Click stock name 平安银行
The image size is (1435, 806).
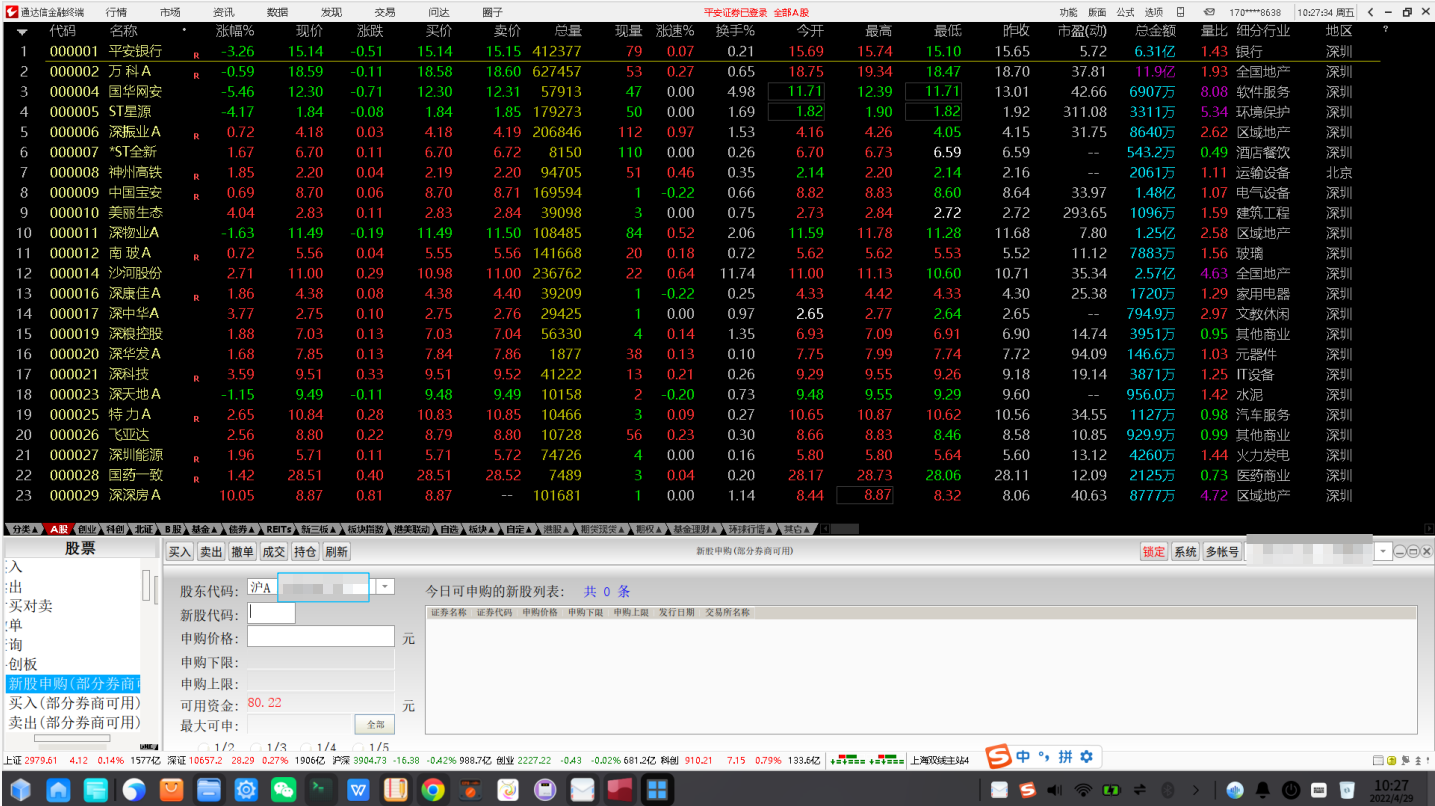pos(135,51)
